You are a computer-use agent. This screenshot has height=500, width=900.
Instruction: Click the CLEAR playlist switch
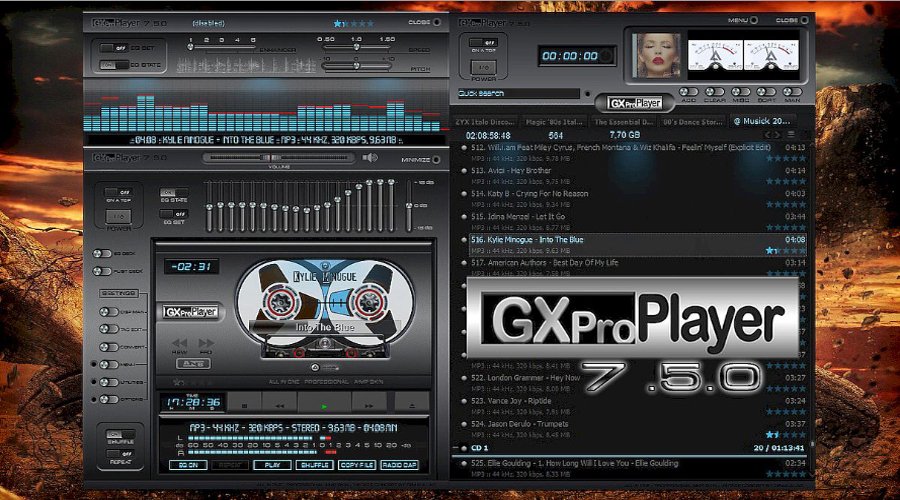714,92
